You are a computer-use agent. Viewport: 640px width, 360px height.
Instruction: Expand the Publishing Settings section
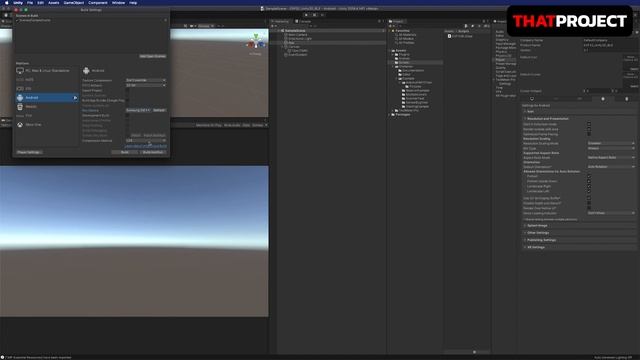tap(579, 240)
